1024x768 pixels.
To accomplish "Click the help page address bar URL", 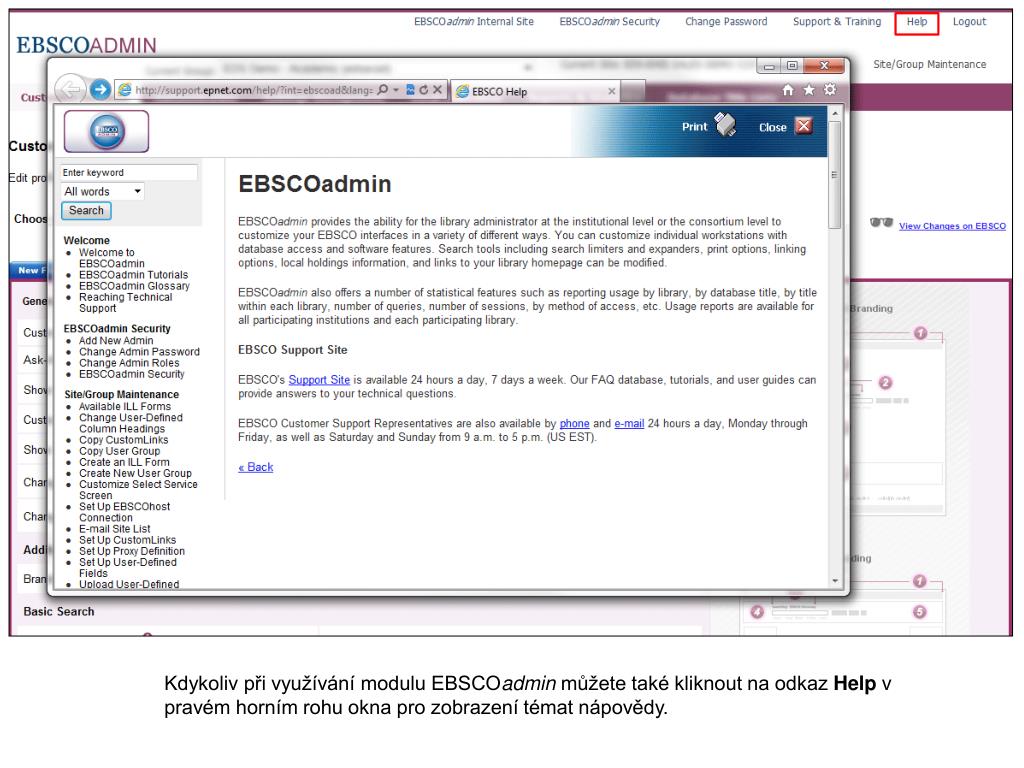I will point(254,91).
